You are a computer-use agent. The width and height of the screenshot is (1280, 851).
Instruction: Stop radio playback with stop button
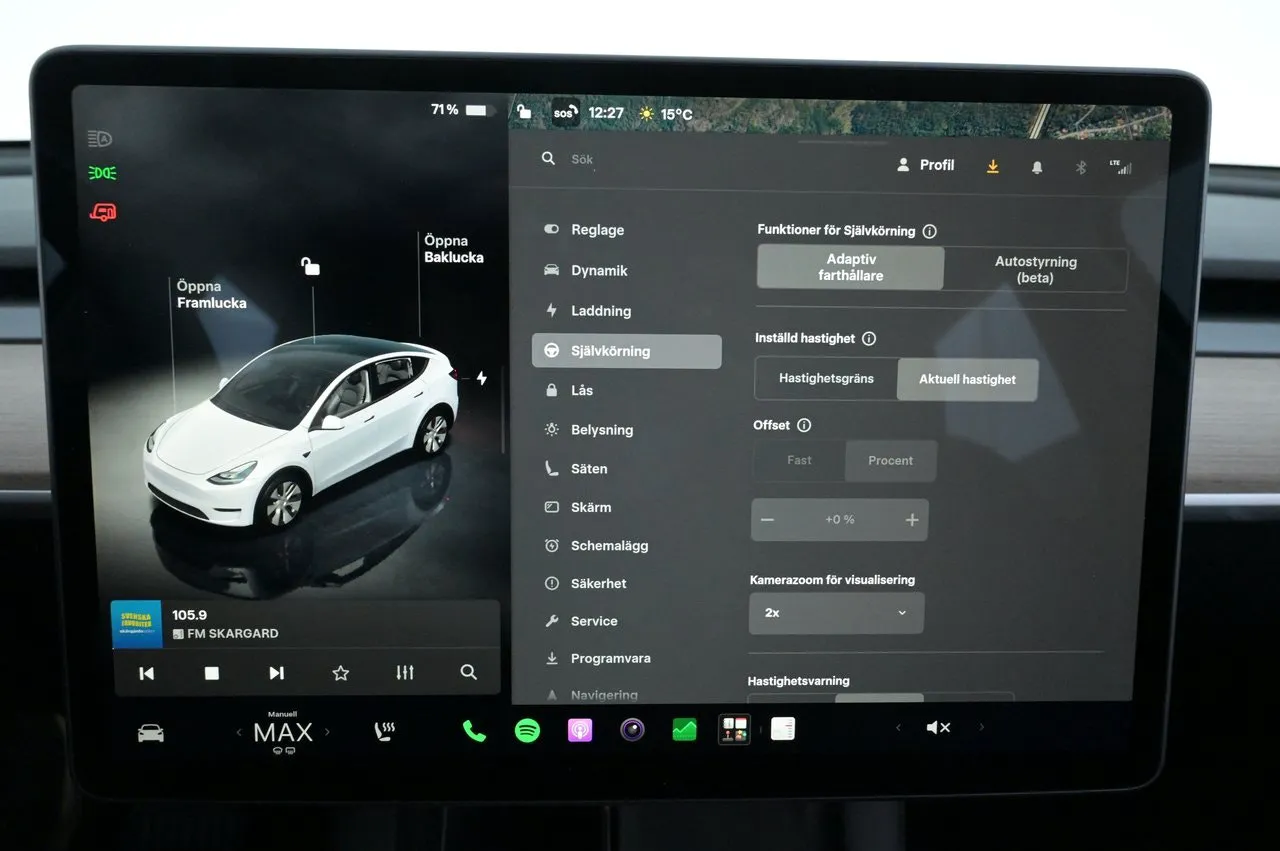[212, 673]
